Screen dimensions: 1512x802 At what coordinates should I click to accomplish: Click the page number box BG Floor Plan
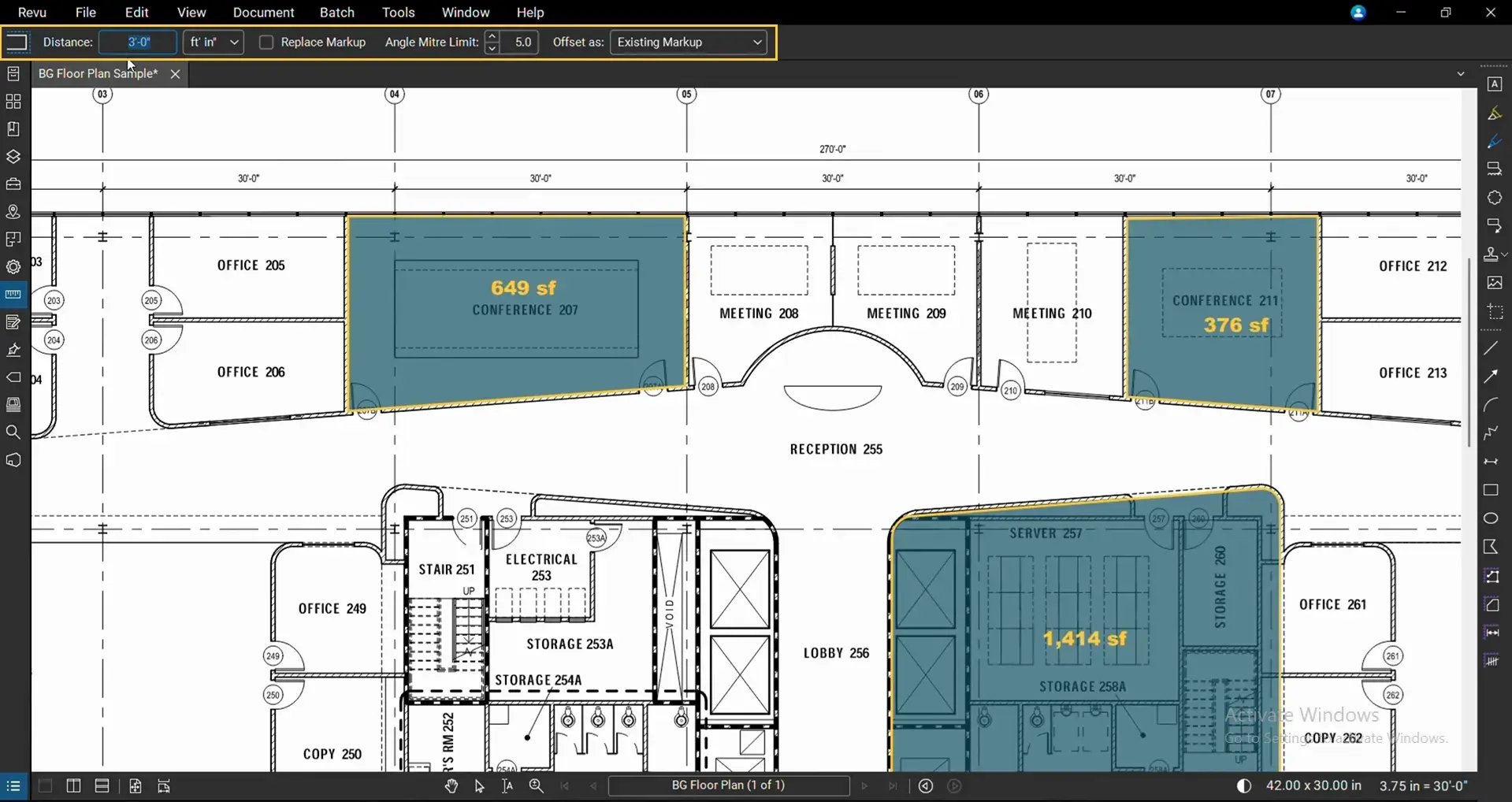point(729,785)
